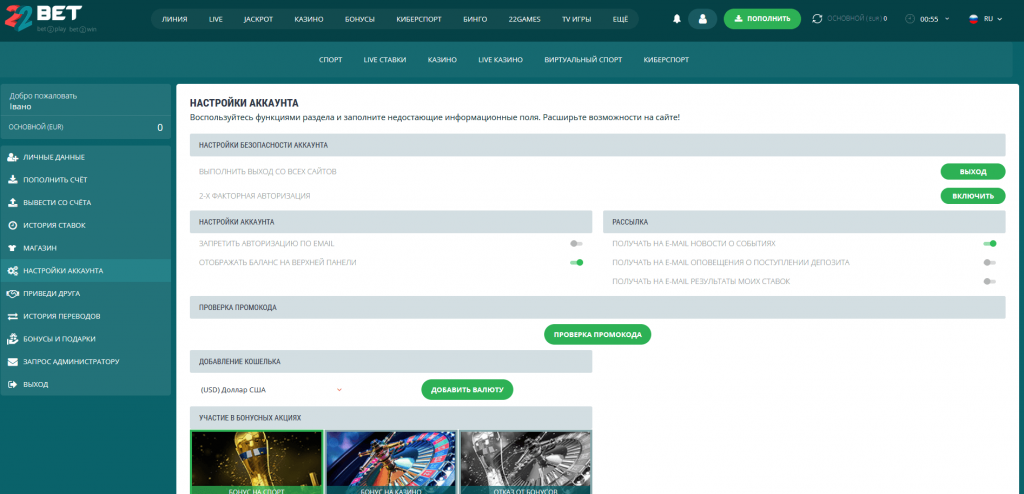Click the Магазин sidebar icon
Image resolution: width=1024 pixels, height=494 pixels.
tap(12, 248)
